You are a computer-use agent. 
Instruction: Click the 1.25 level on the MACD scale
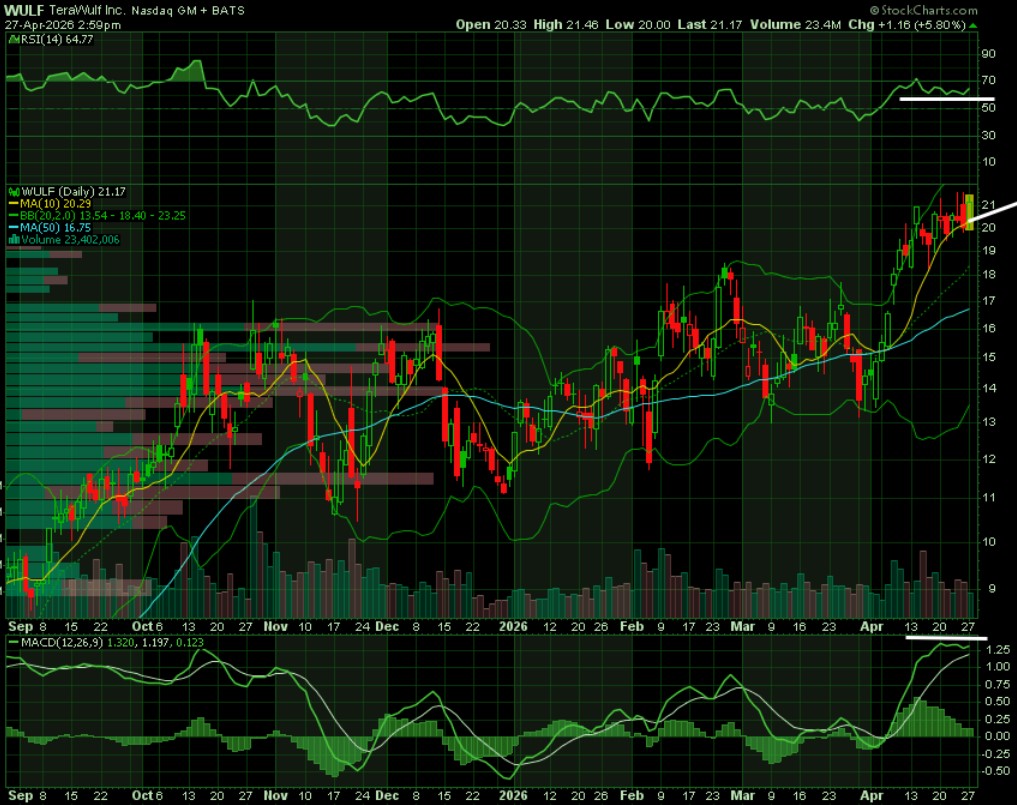[x=998, y=650]
